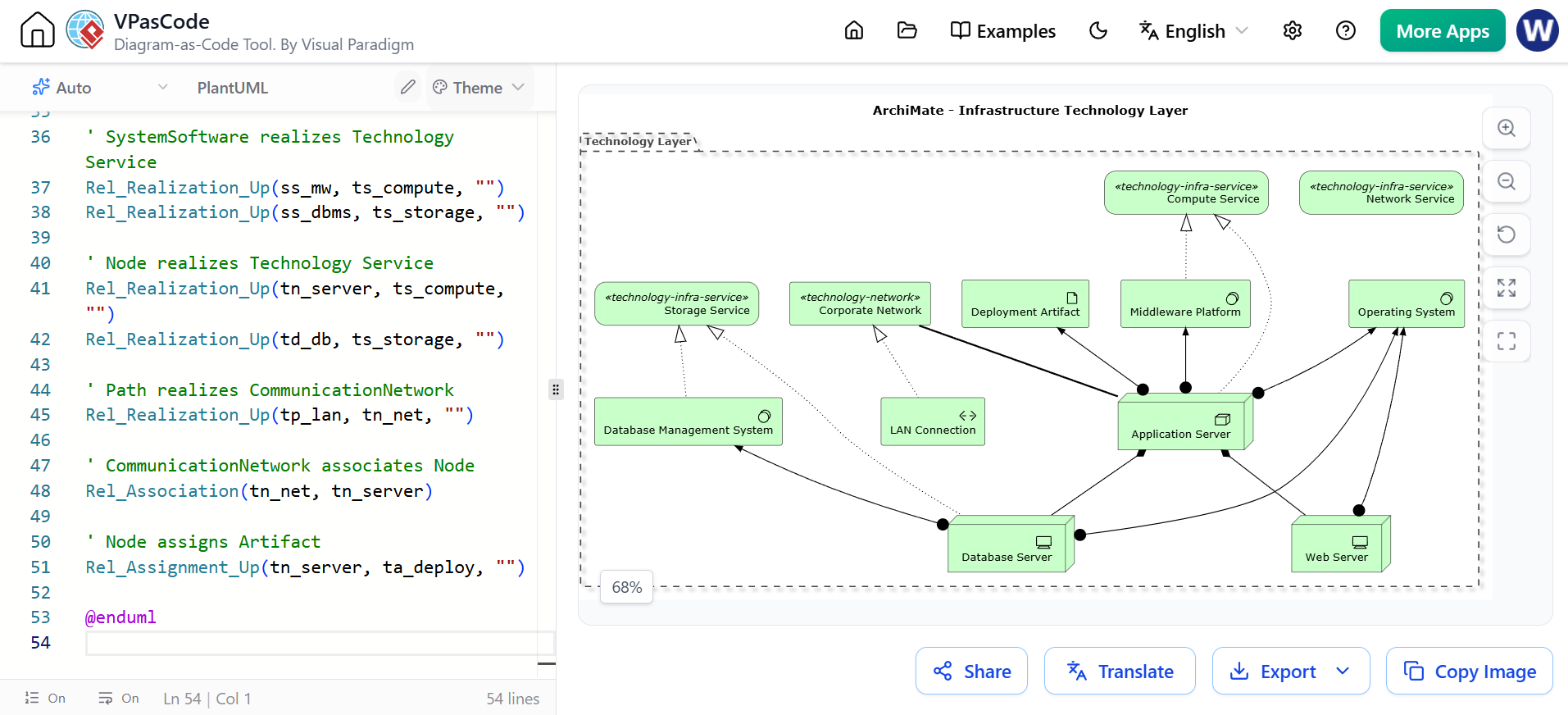Grab the panel splitter handle
This screenshot has height=715, width=1568.
556,389
